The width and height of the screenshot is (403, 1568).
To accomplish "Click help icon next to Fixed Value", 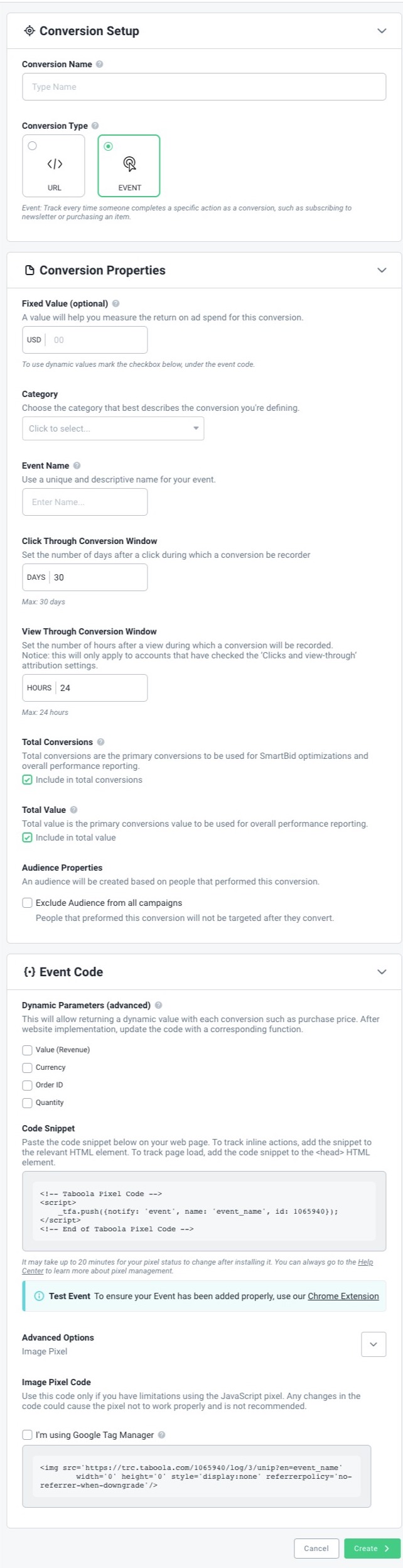I will 116,303.
